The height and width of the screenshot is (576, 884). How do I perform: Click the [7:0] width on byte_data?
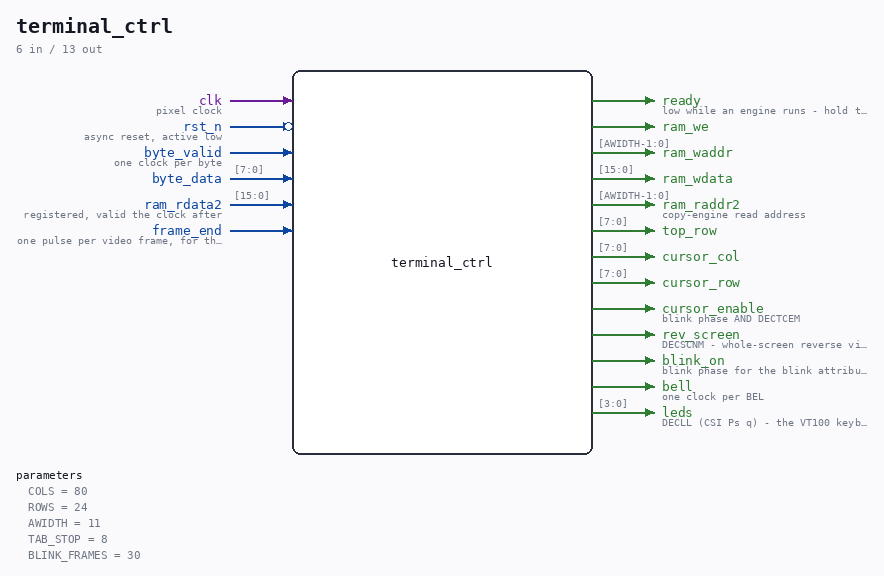point(249,170)
